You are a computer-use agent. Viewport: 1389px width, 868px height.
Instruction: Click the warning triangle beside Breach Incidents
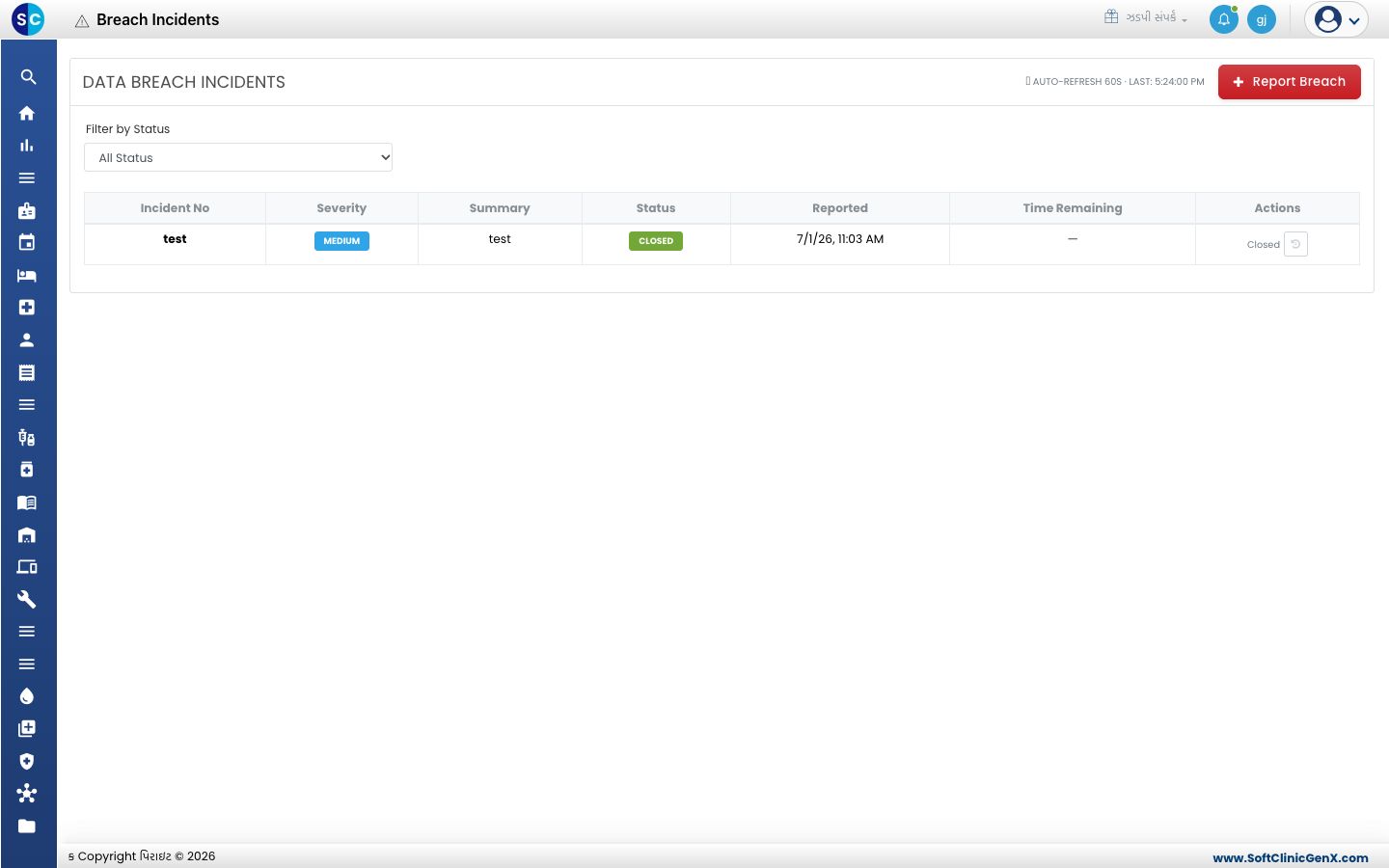[82, 20]
